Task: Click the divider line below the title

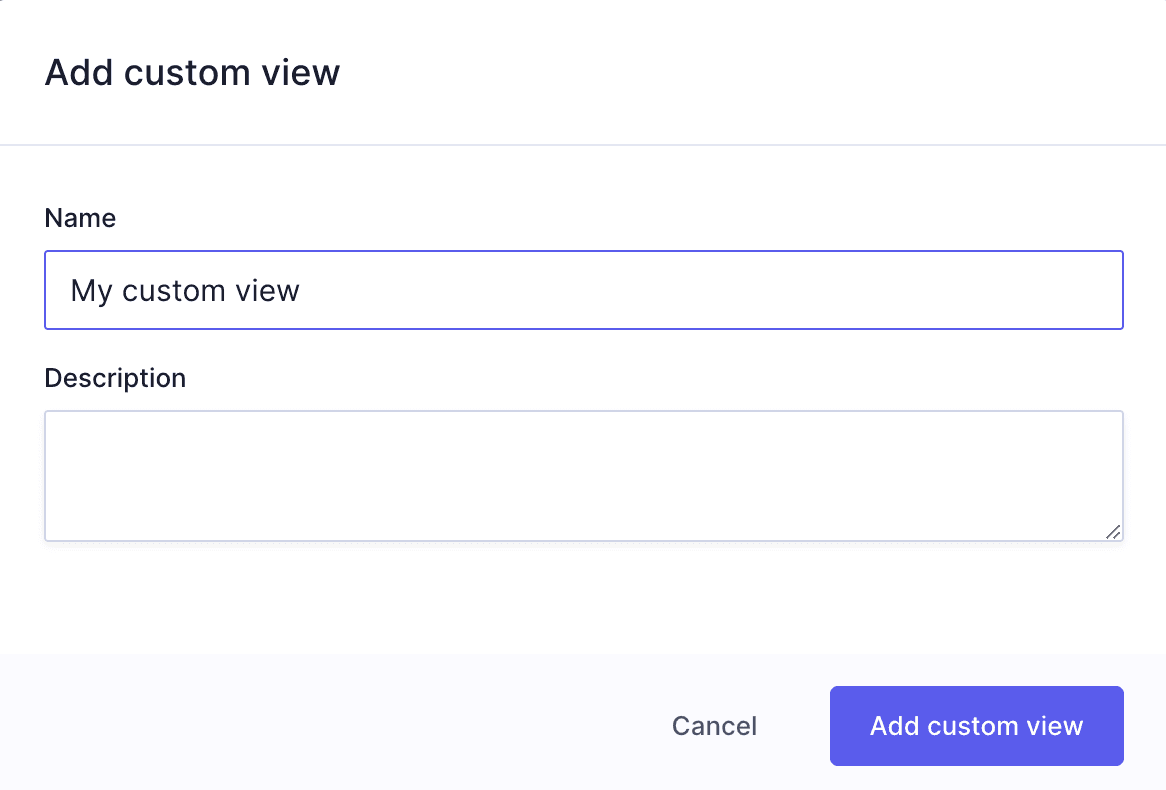Action: 583,143
